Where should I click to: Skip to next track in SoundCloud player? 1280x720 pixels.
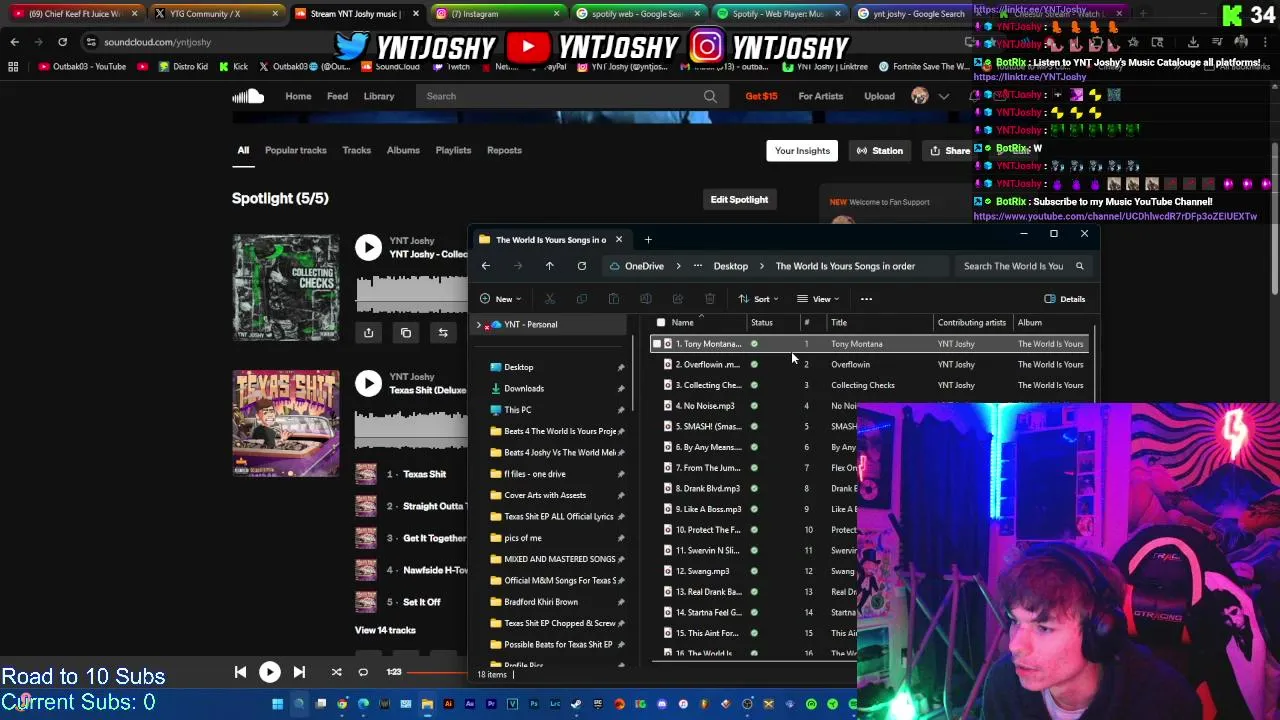pyautogui.click(x=299, y=672)
